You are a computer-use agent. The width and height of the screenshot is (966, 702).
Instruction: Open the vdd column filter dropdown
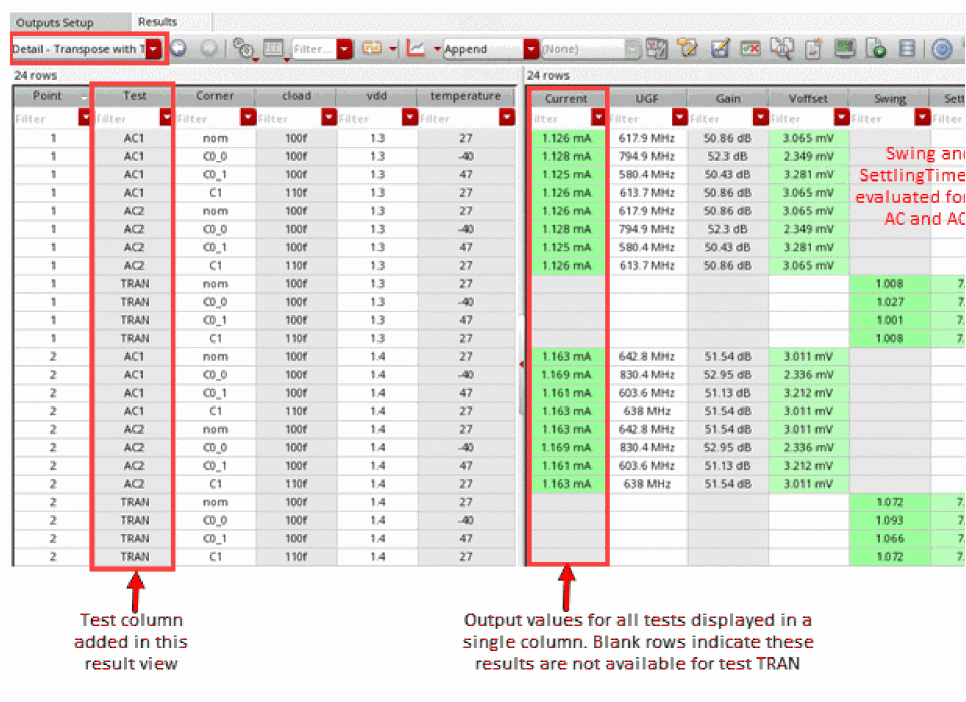(410, 117)
